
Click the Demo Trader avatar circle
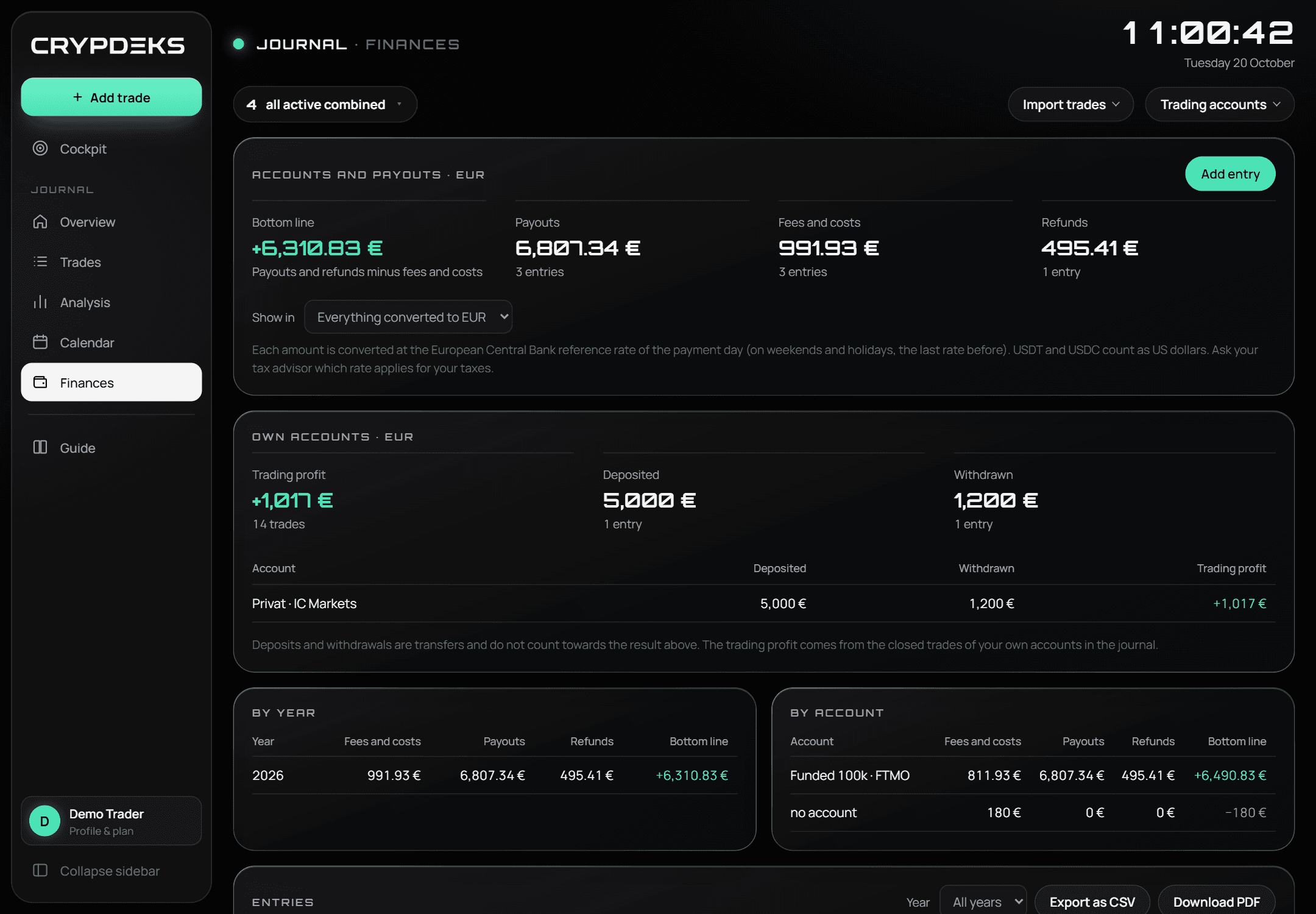tap(44, 821)
